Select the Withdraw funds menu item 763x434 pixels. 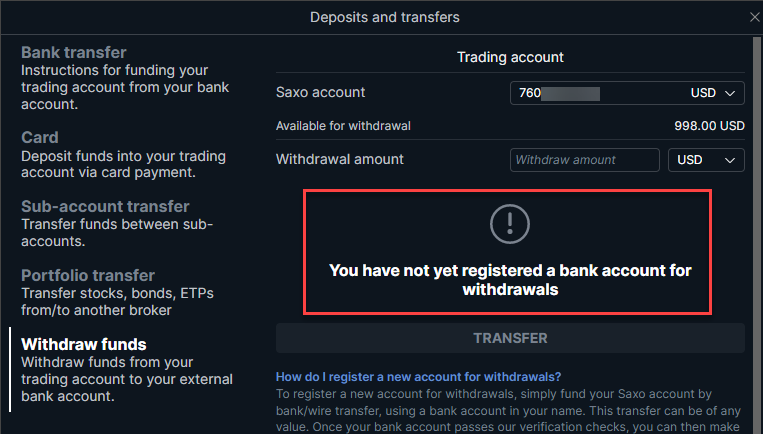click(x=127, y=370)
